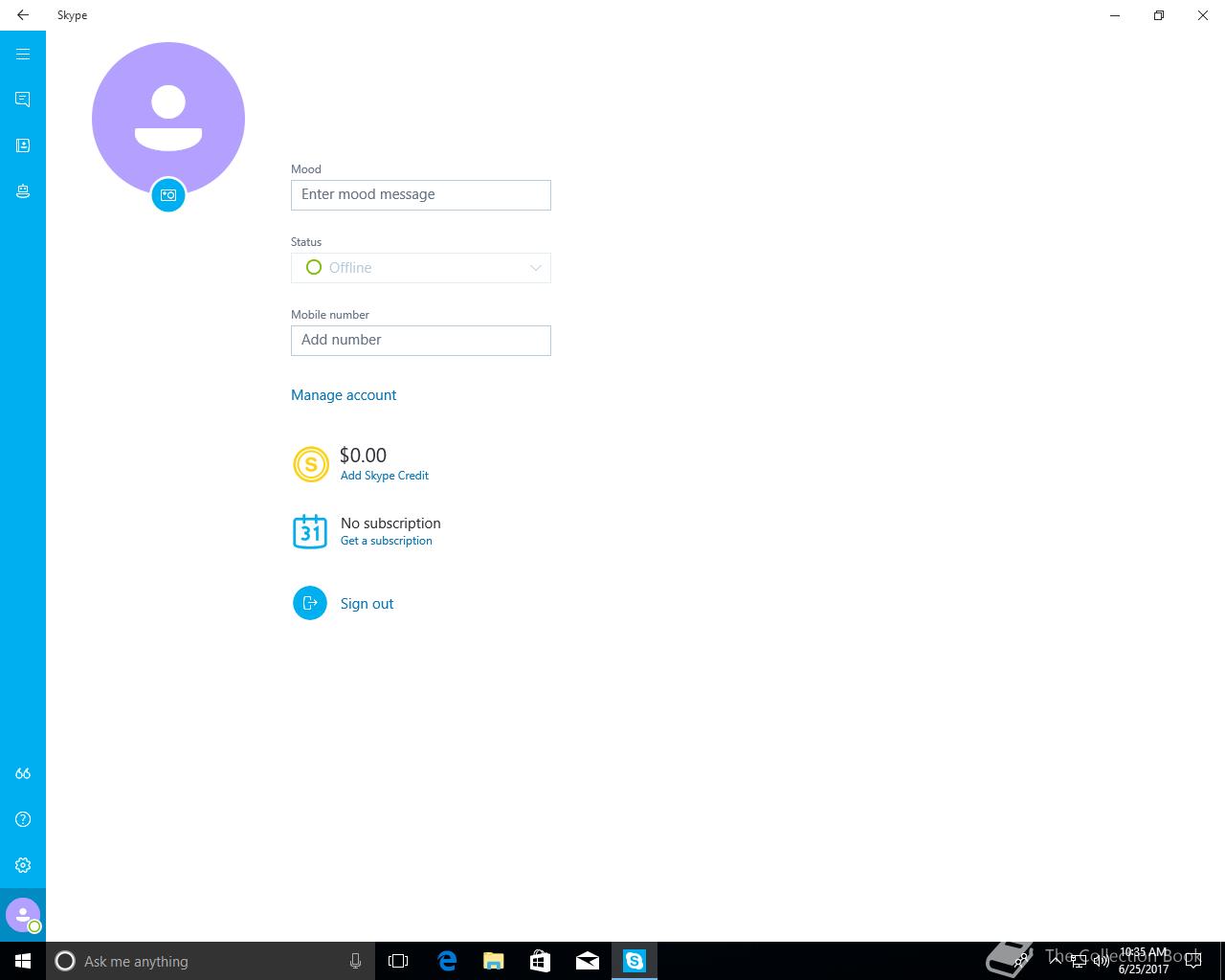Click the camera icon to change picture
Image resolution: width=1225 pixels, height=980 pixels.
[x=168, y=195]
